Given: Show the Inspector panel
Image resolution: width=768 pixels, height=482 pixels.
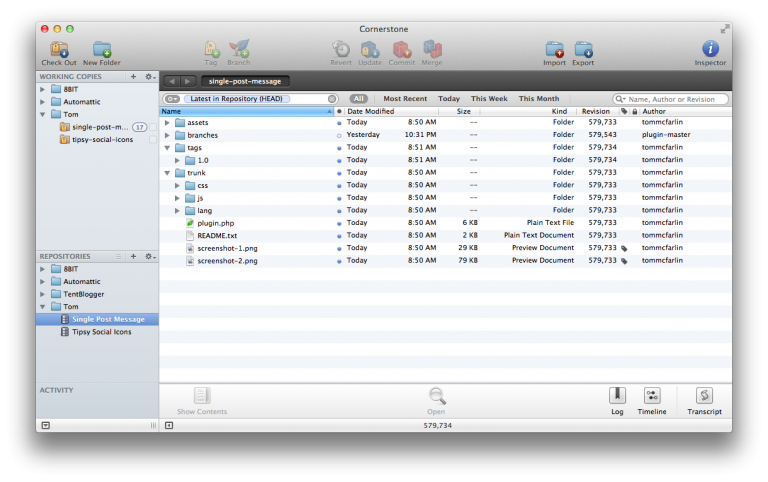Looking at the screenshot, I should point(710,49).
